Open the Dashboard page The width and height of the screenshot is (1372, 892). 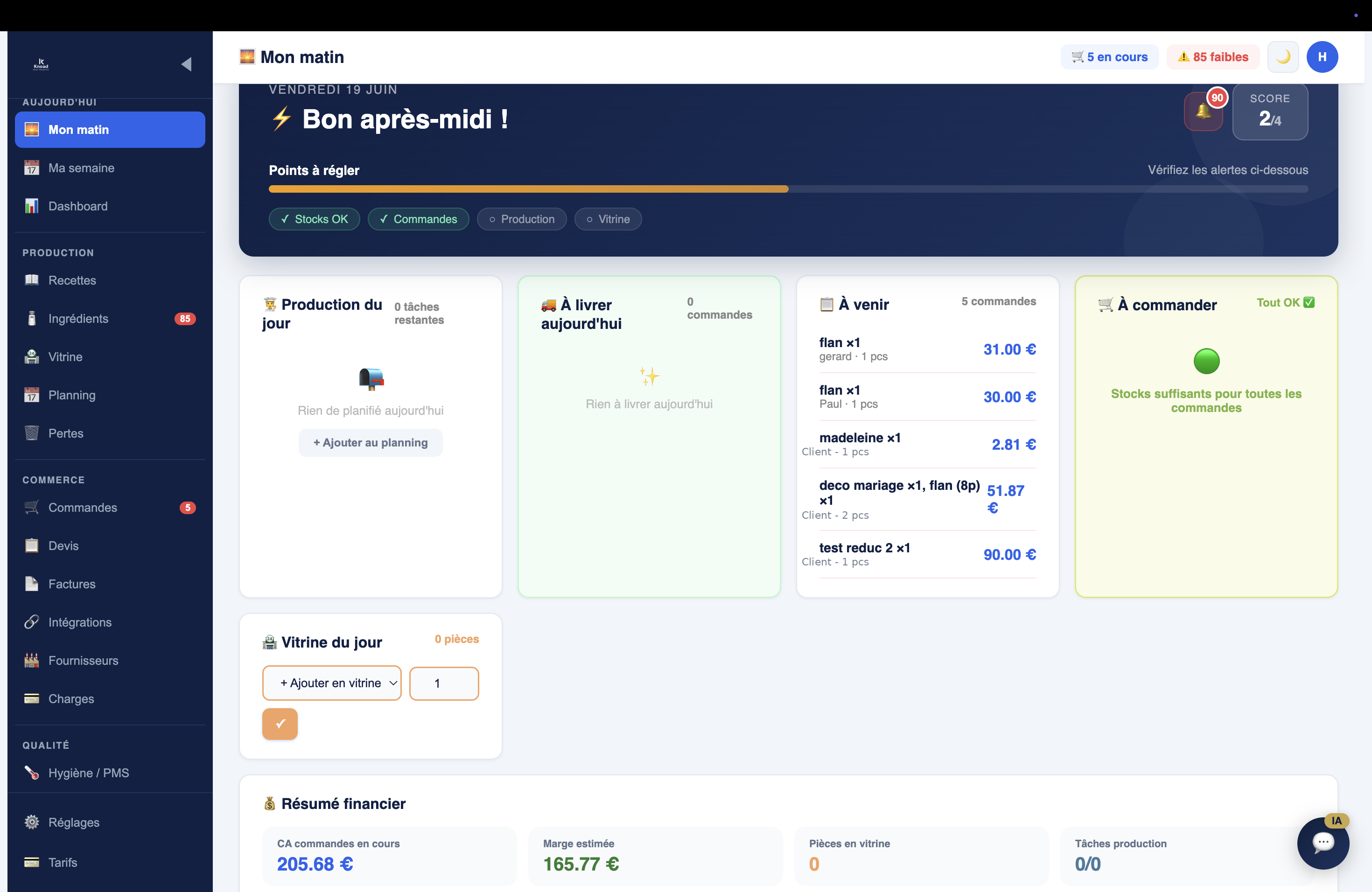[110, 206]
